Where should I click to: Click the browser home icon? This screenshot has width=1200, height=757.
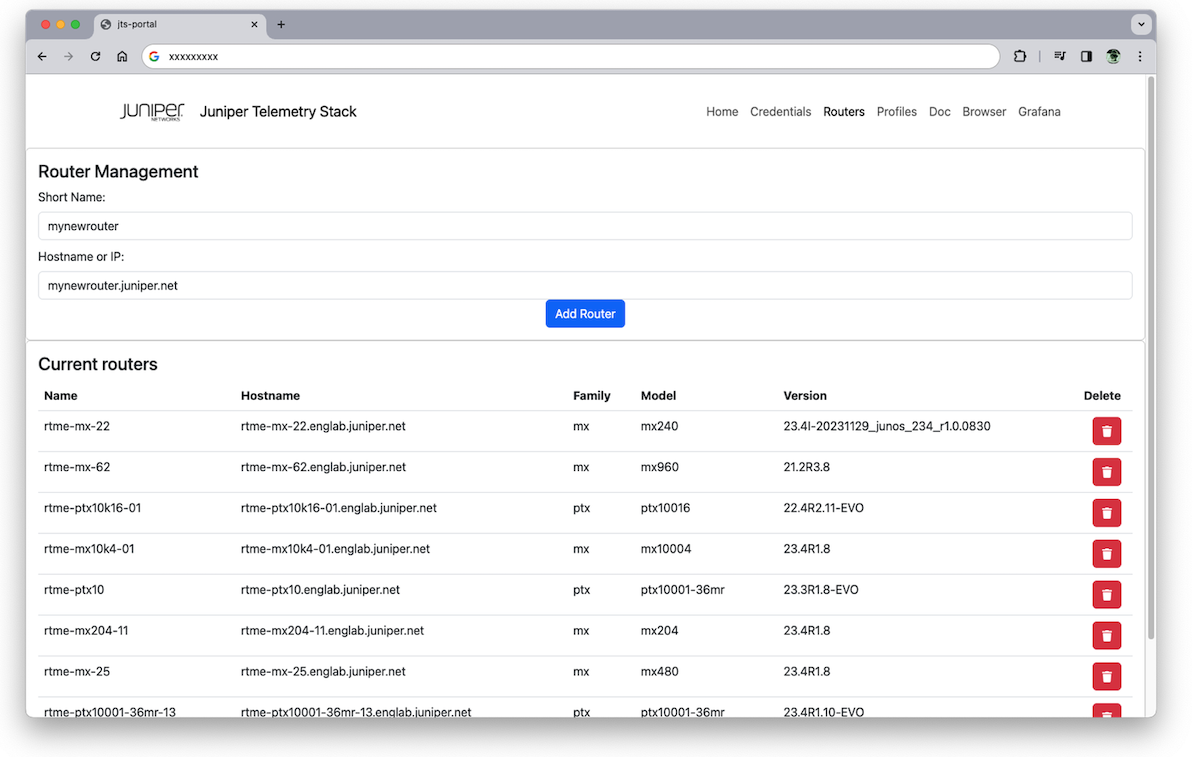122,57
